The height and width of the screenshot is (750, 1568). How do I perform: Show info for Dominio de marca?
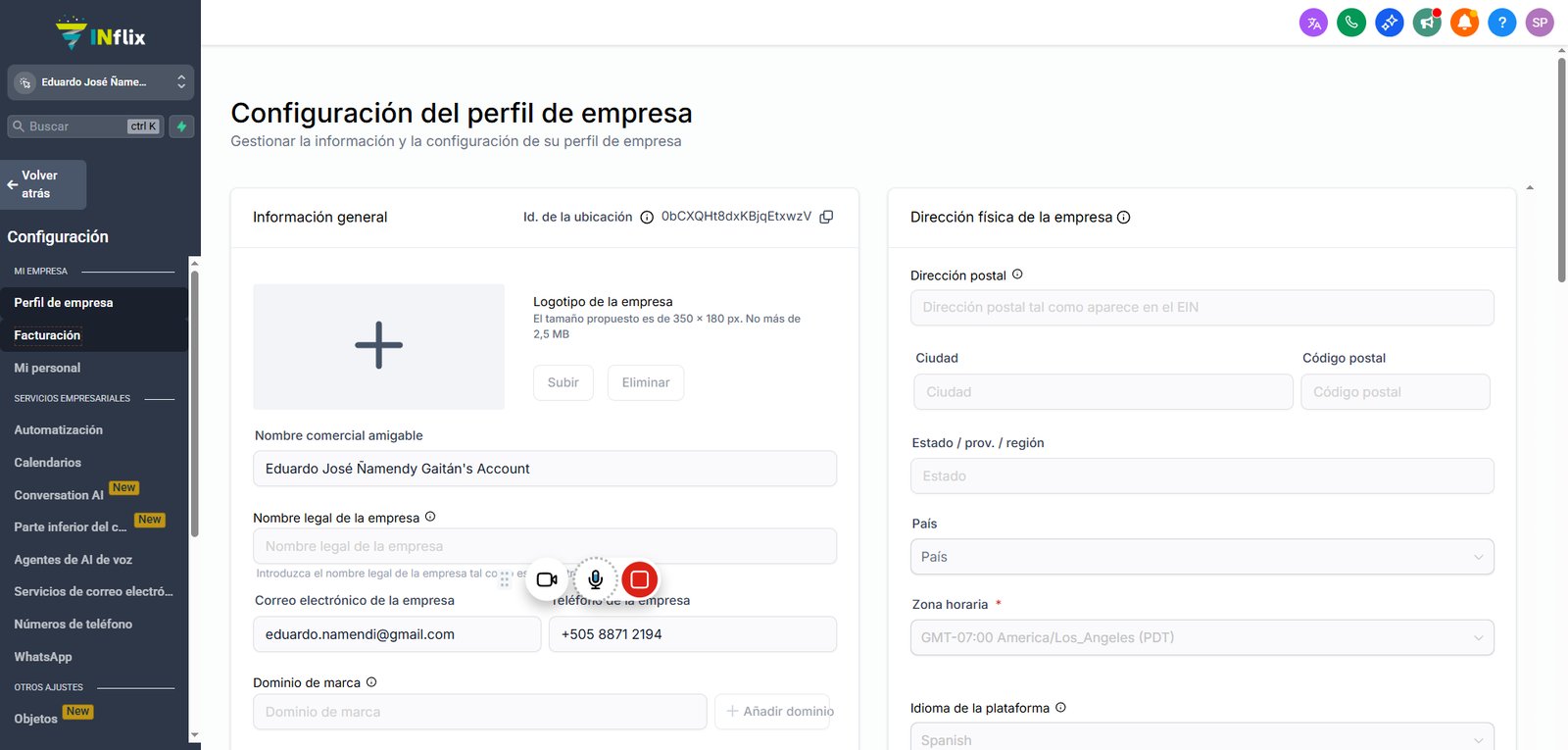(371, 682)
